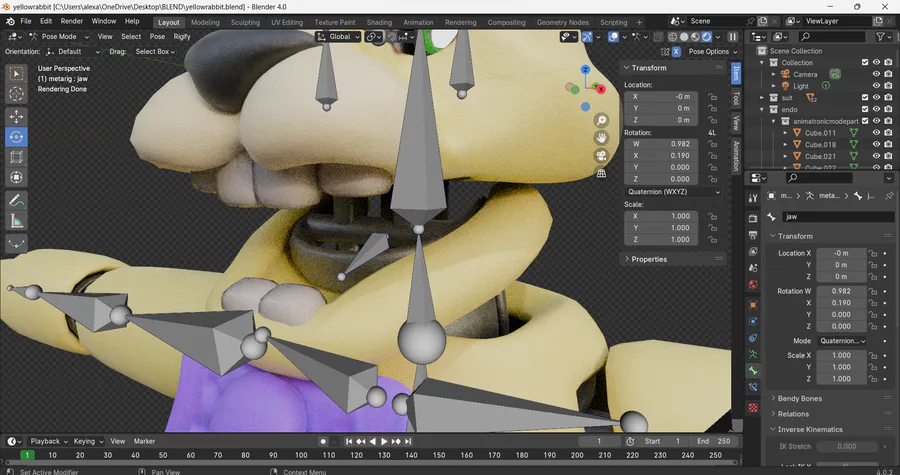The image size is (900, 475).
Task: Click the pin icon in properties header
Action: point(889,196)
